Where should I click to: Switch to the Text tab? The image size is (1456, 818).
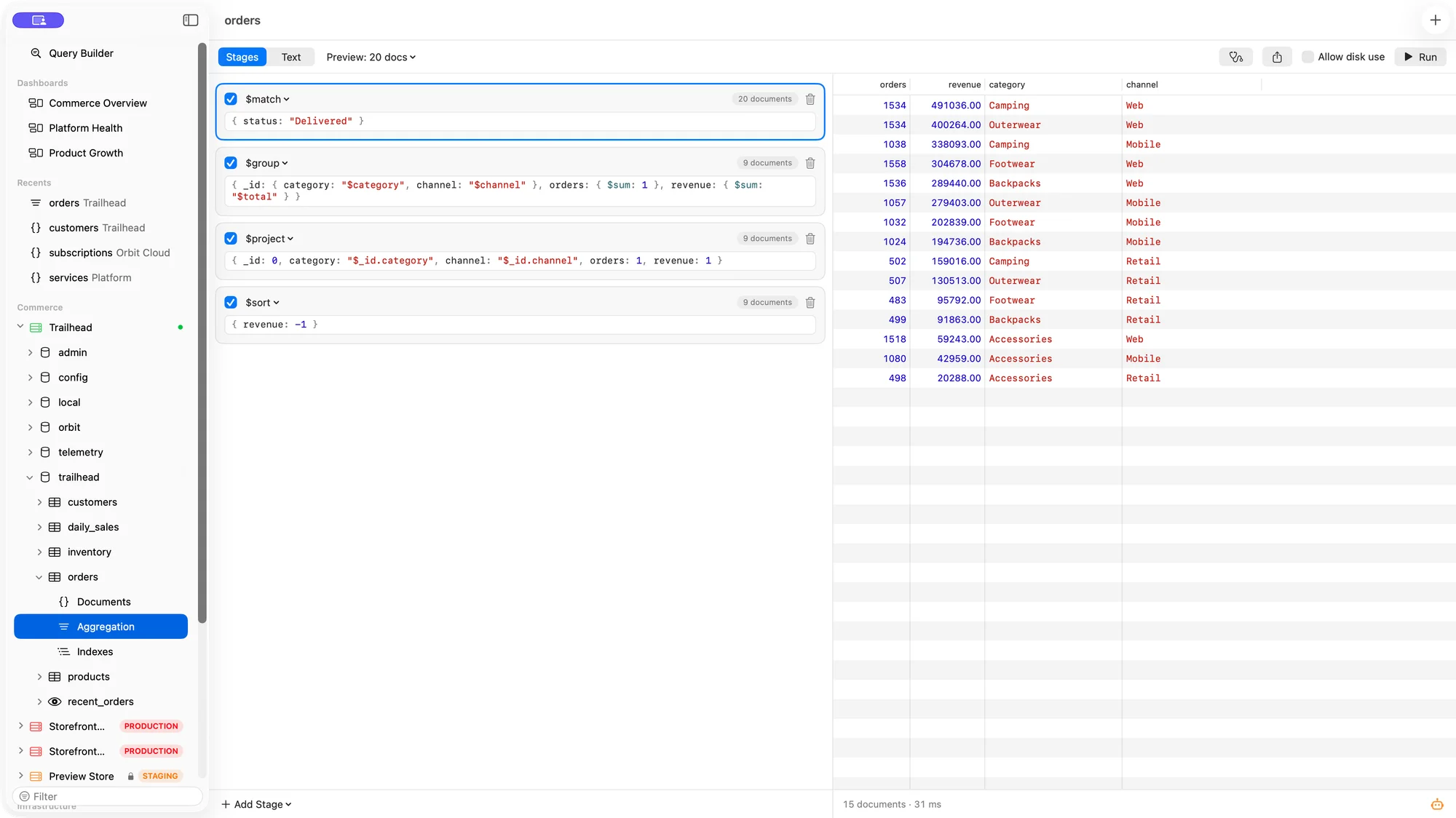click(291, 57)
